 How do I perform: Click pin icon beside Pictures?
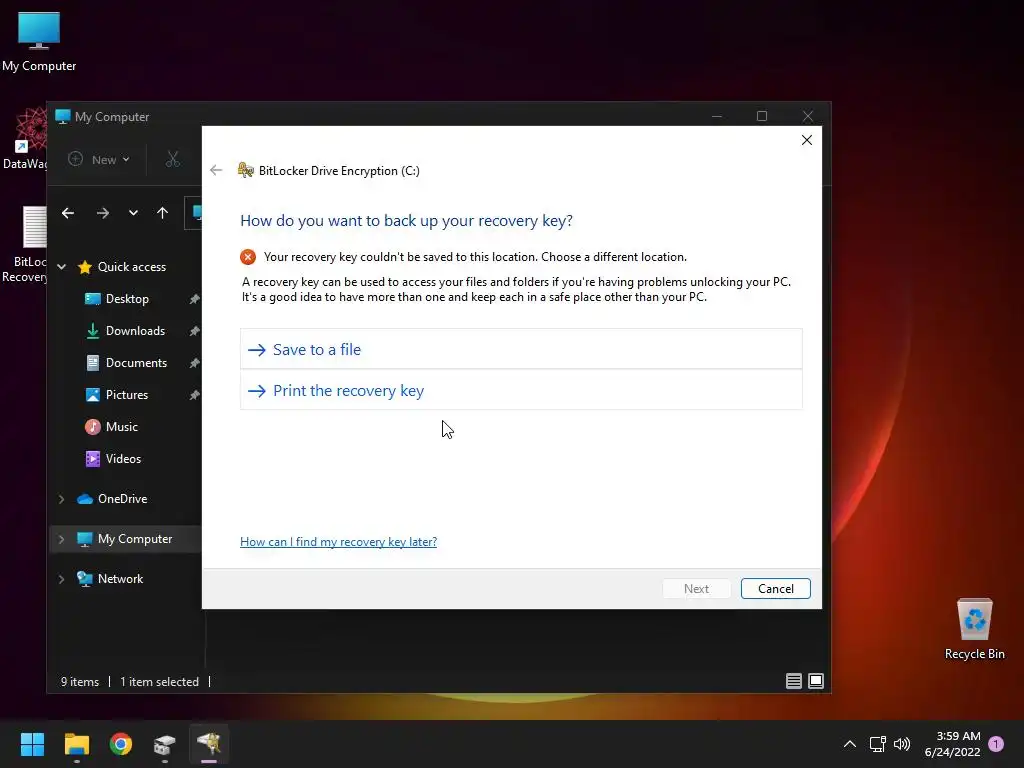click(195, 395)
